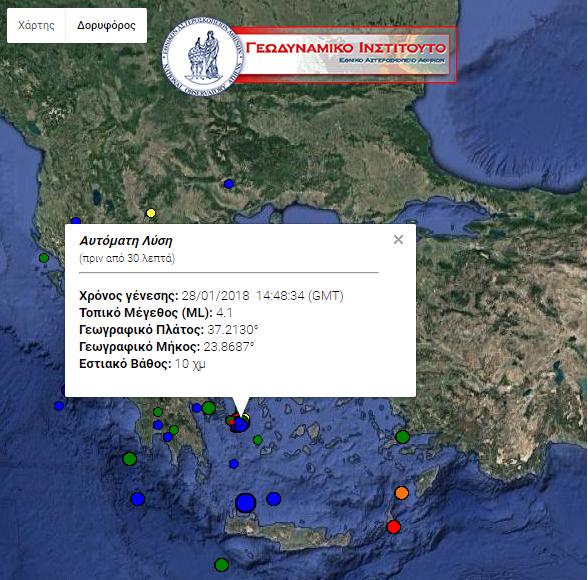Select the green marker near the Turkish coast
The height and width of the screenshot is (580, 588).
[x=403, y=437]
